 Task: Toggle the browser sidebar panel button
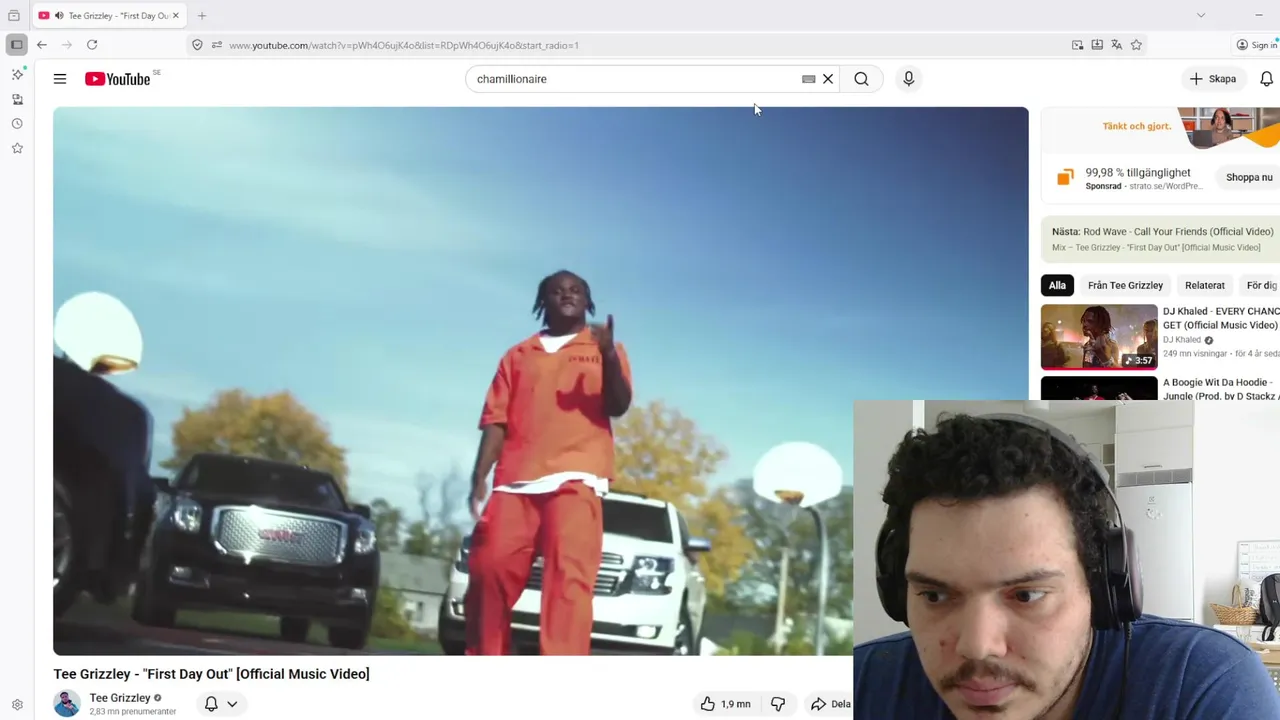coord(16,45)
